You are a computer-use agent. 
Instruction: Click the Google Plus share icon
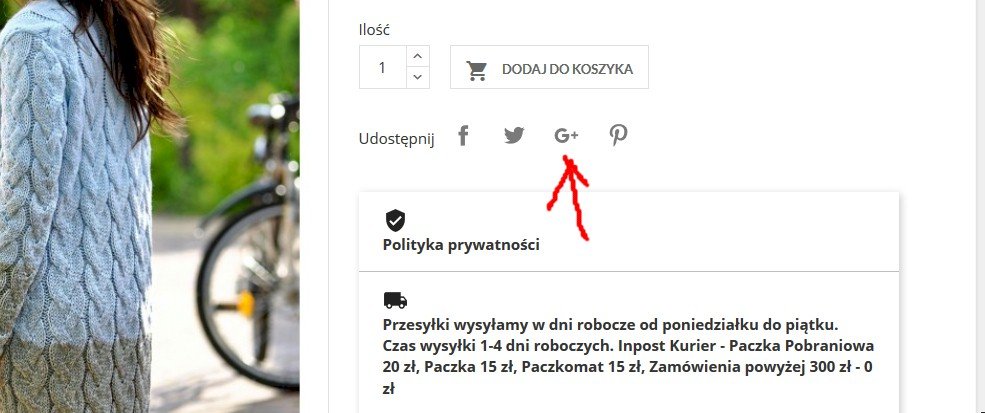(x=566, y=135)
